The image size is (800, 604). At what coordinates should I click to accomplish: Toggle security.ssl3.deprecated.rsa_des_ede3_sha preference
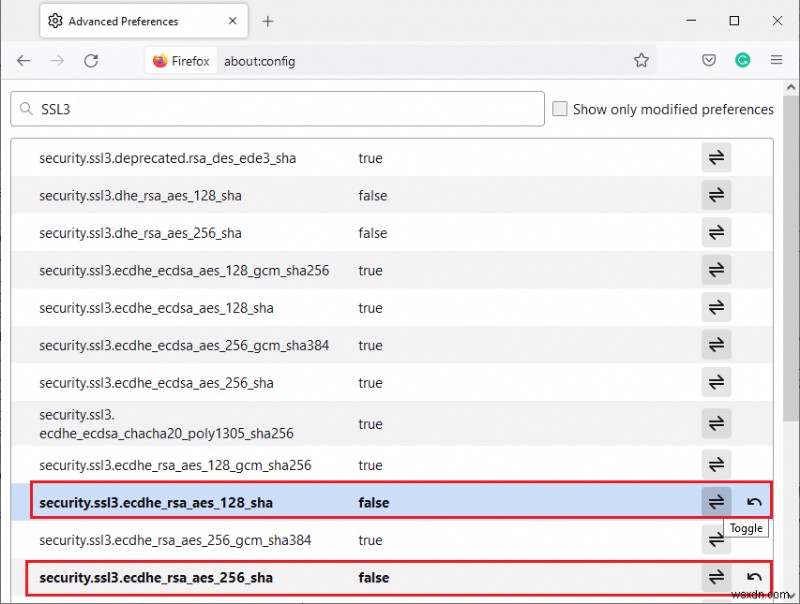[x=716, y=158]
